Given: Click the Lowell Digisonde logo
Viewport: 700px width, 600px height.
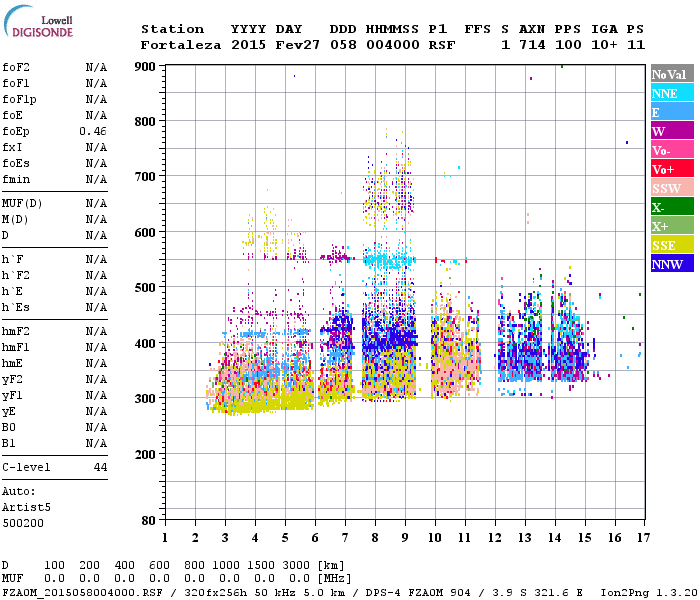Looking at the screenshot, I should (x=38, y=21).
